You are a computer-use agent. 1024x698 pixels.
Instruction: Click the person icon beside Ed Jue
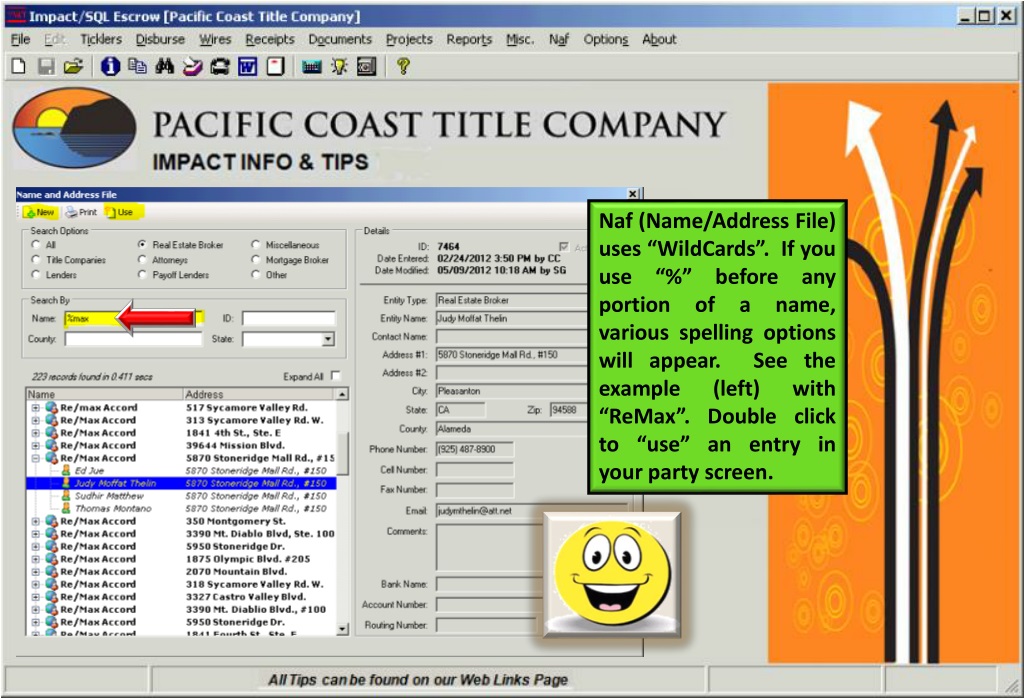click(x=65, y=470)
